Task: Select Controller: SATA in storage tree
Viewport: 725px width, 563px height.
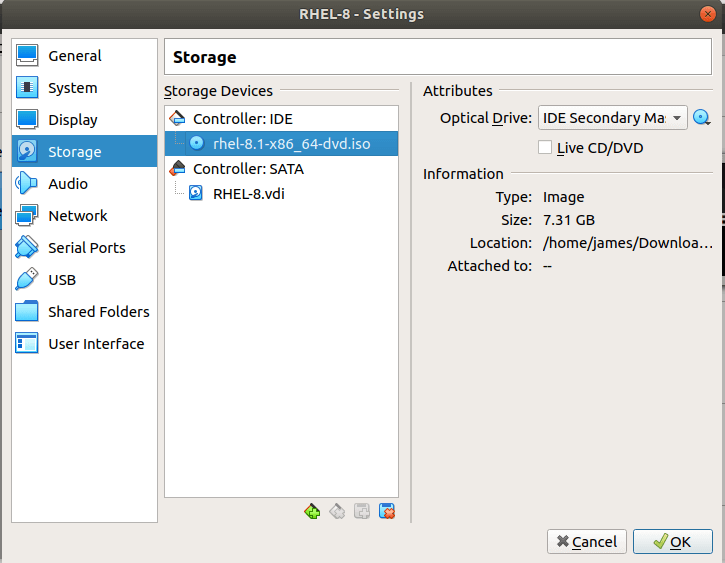Action: (248, 169)
